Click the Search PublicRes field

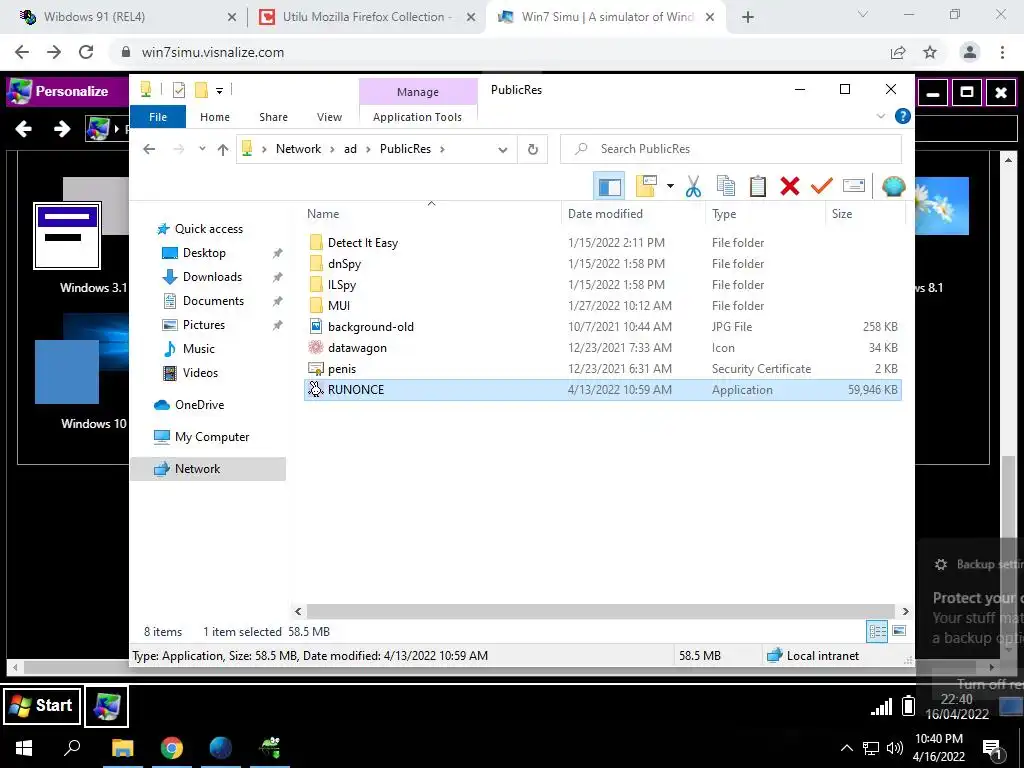pyautogui.click(x=731, y=149)
